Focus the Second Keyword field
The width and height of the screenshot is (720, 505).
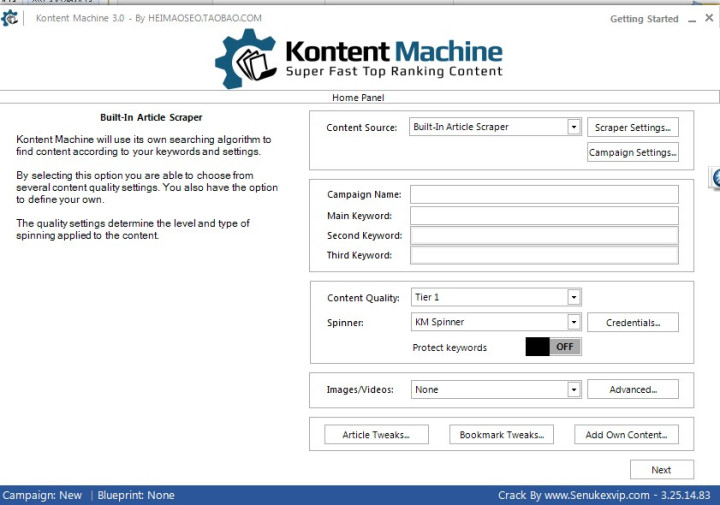544,236
